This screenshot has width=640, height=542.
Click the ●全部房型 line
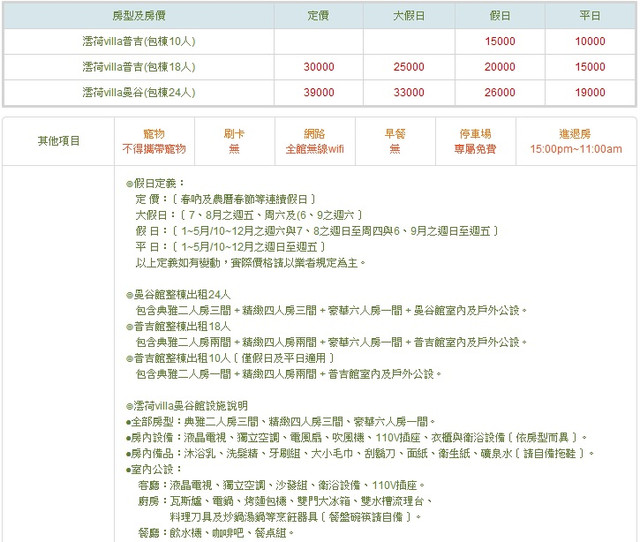pyautogui.click(x=280, y=422)
